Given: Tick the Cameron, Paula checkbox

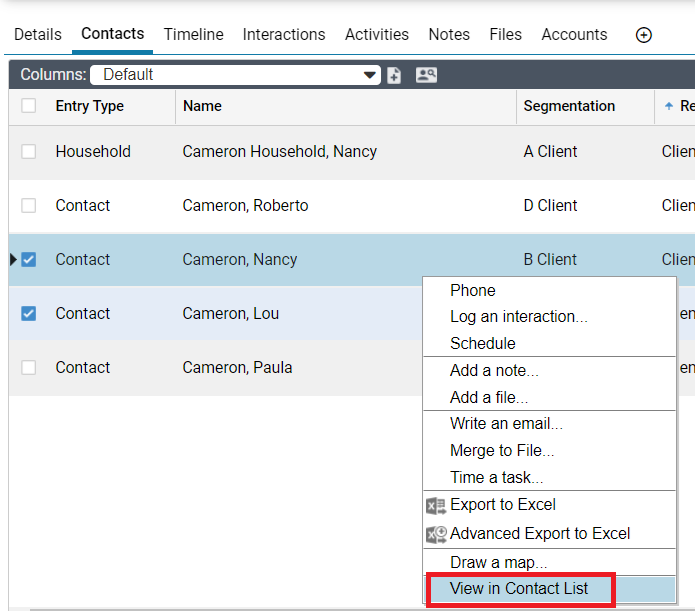Looking at the screenshot, I should click(x=29, y=368).
